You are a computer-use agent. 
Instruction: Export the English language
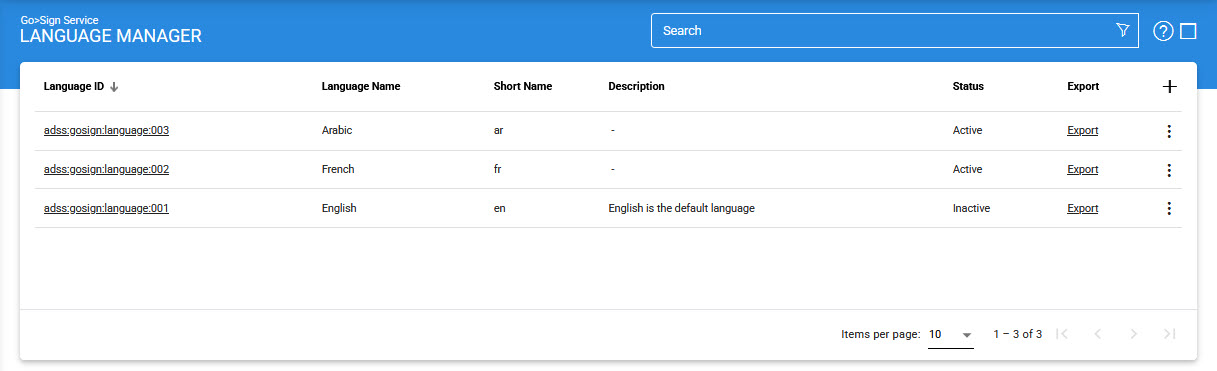click(x=1082, y=208)
